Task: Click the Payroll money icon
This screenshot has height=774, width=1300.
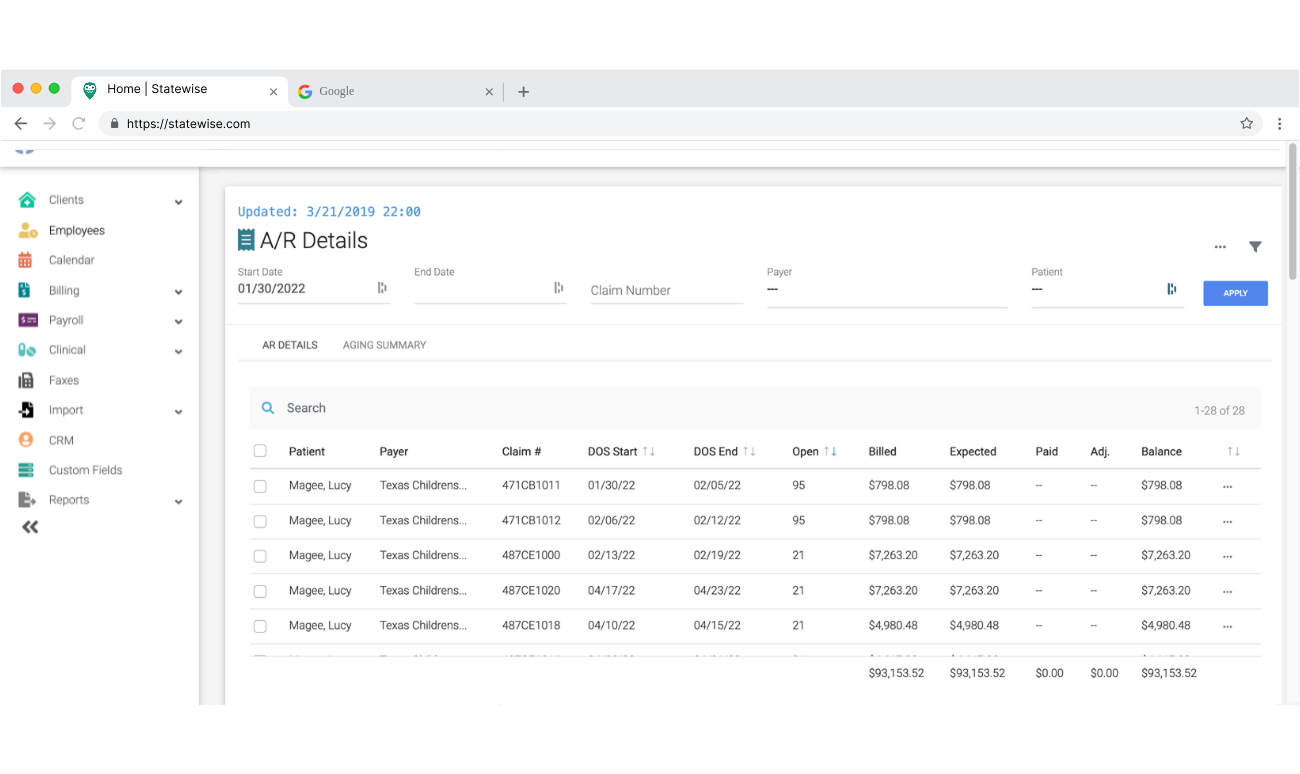Action: click(28, 320)
